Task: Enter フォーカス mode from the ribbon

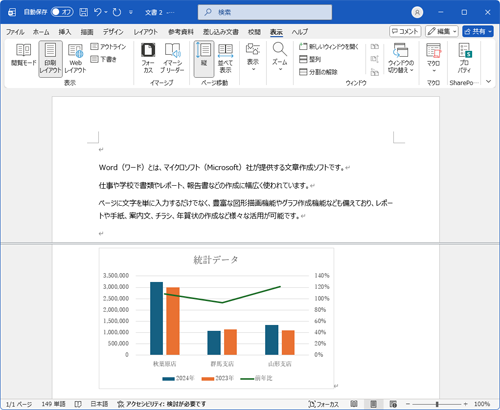Action: point(148,59)
